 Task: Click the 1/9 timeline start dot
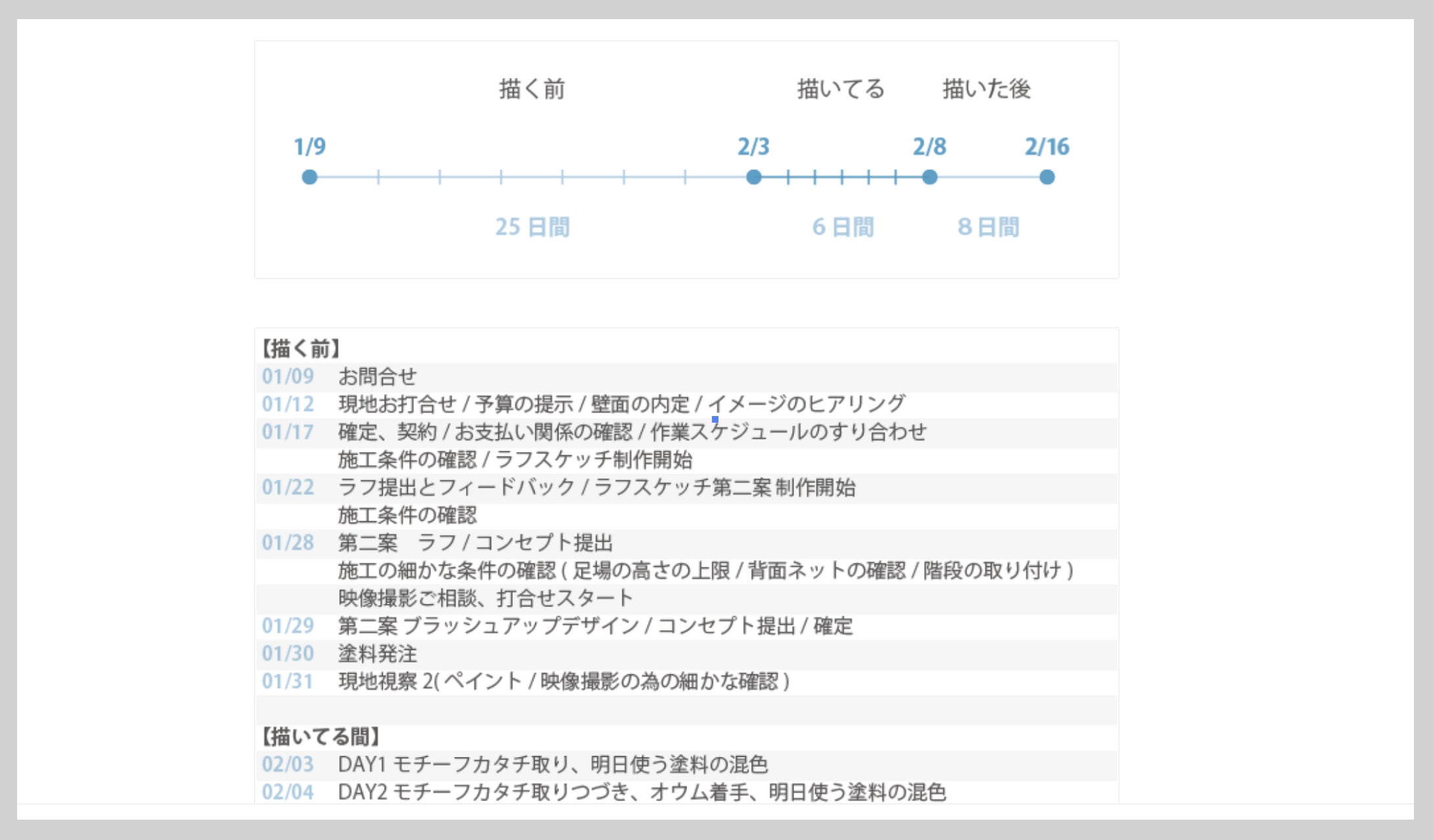(x=310, y=177)
